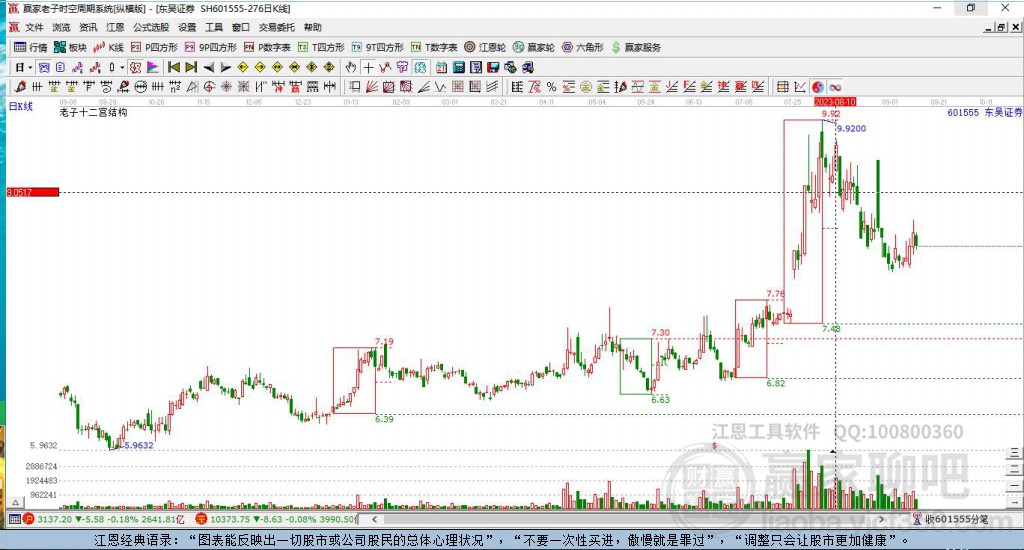Click Shenzhen index 10373.75 status entry
The height and width of the screenshot is (550, 1024).
pyautogui.click(x=276, y=519)
